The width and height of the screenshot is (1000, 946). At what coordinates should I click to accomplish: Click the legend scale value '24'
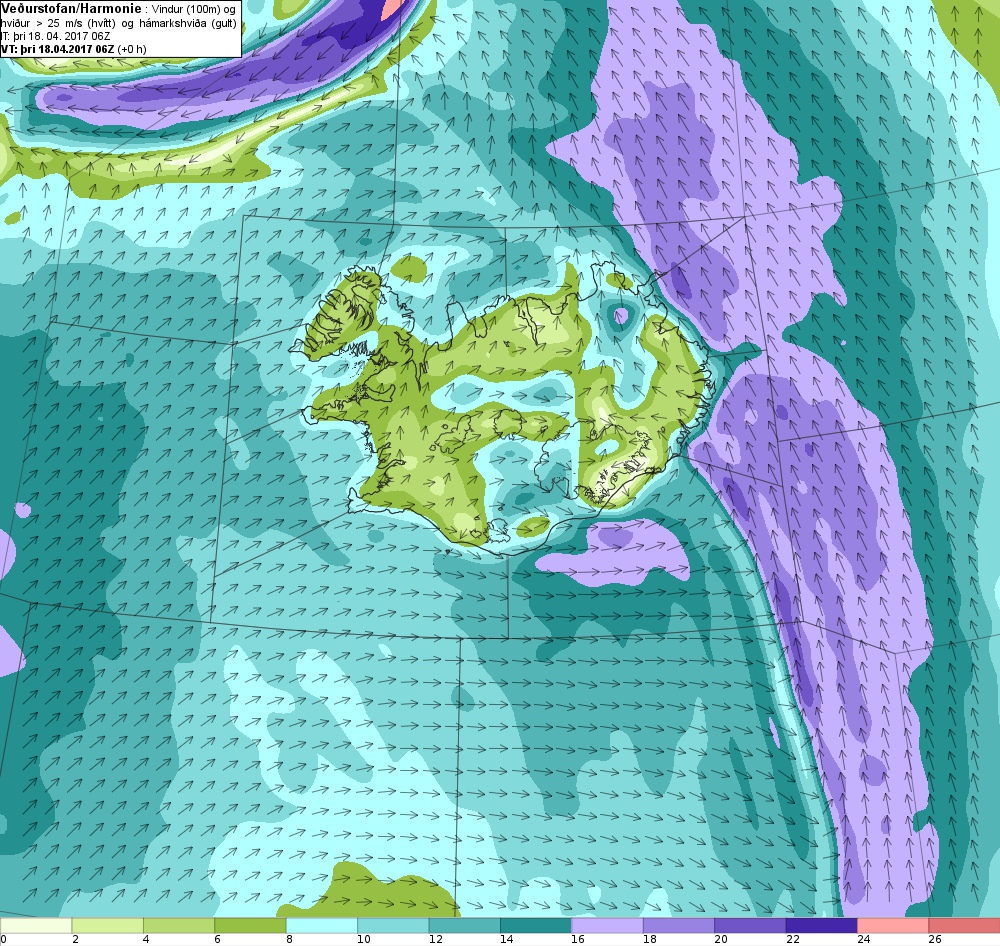[864, 939]
